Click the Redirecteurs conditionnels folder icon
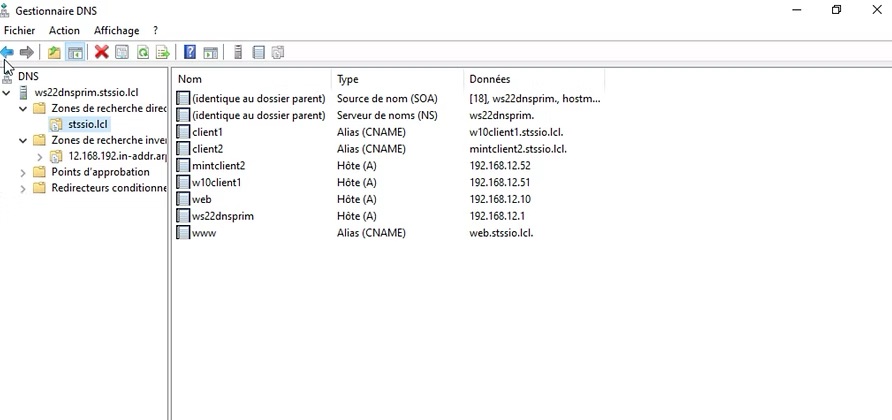The height and width of the screenshot is (420, 892). click(39, 188)
